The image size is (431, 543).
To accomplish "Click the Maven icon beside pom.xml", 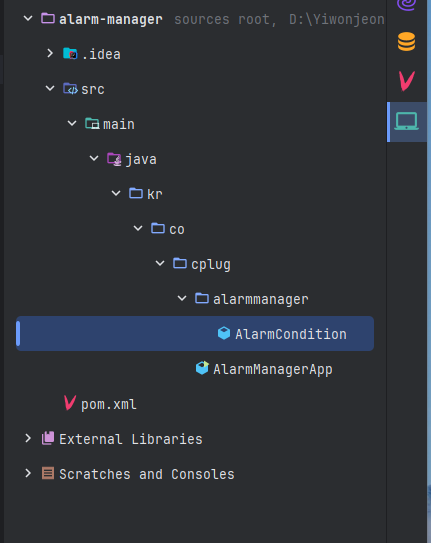I will point(70,403).
